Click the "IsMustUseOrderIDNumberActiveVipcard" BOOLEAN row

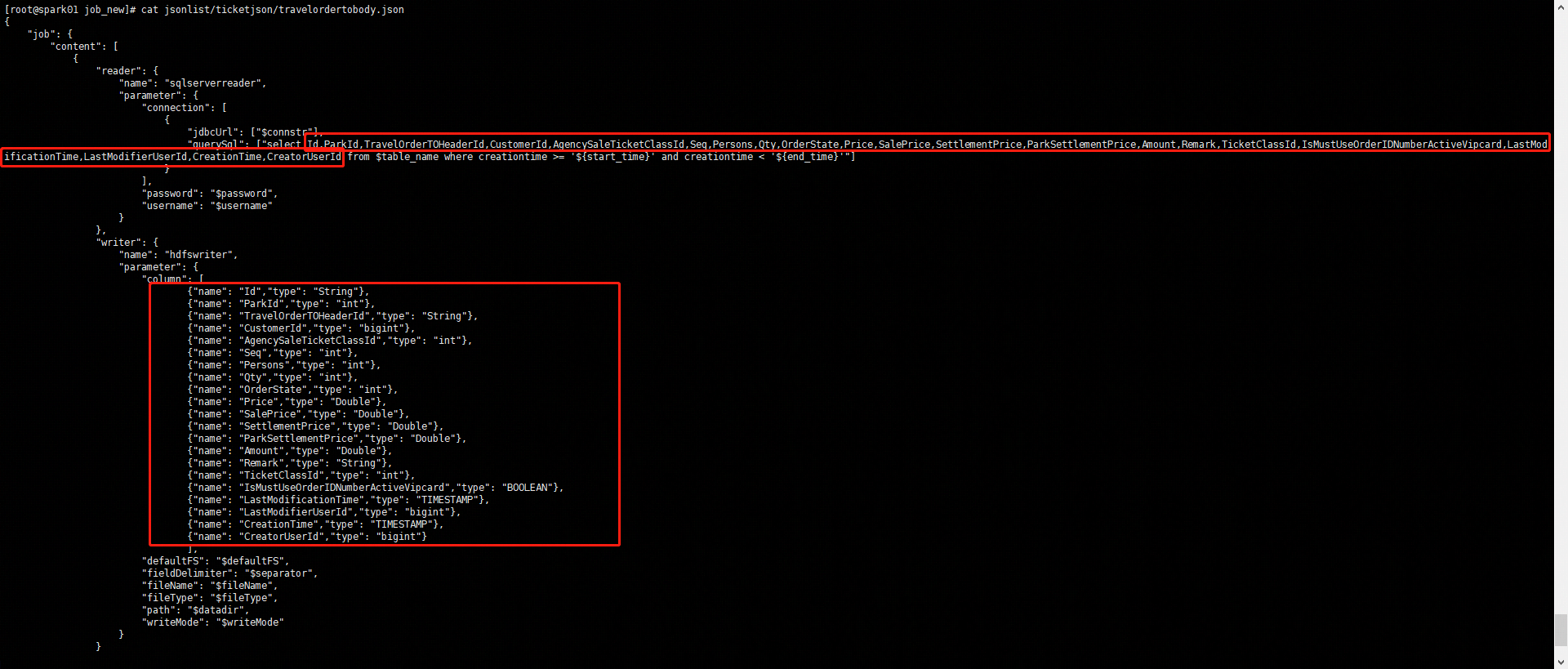click(376, 488)
